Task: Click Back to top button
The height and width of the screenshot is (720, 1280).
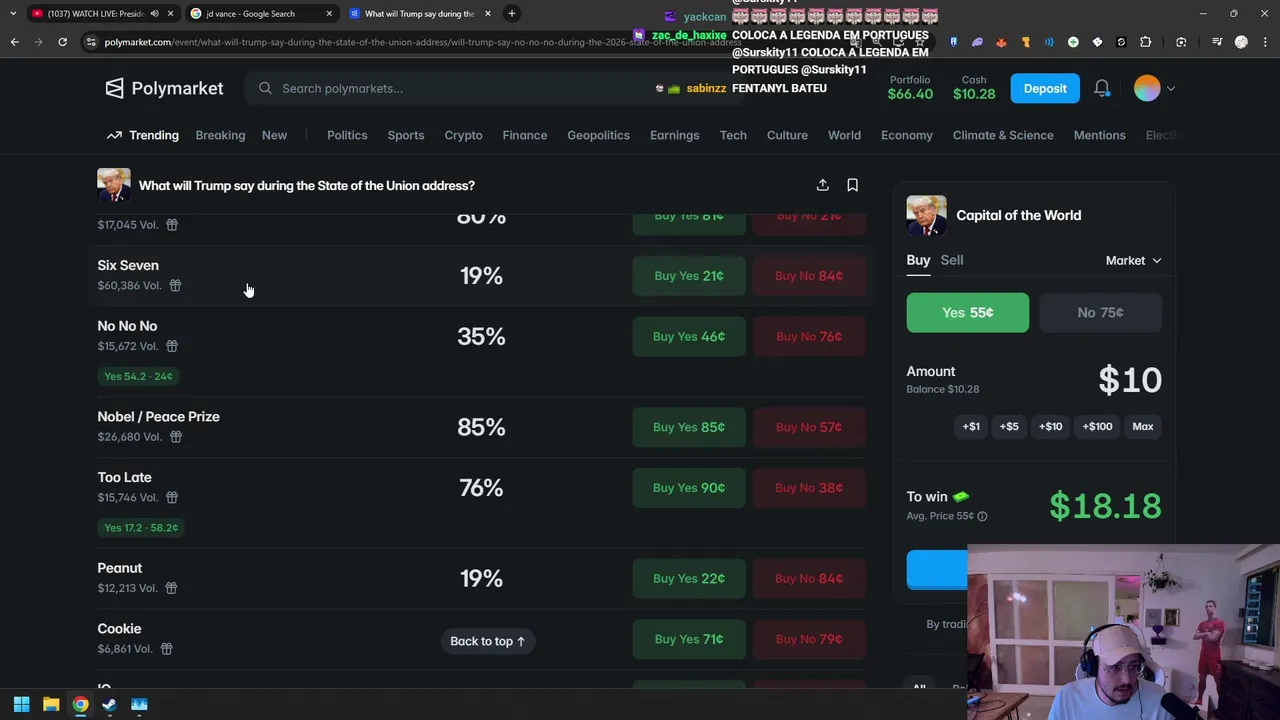Action: pyautogui.click(x=487, y=641)
